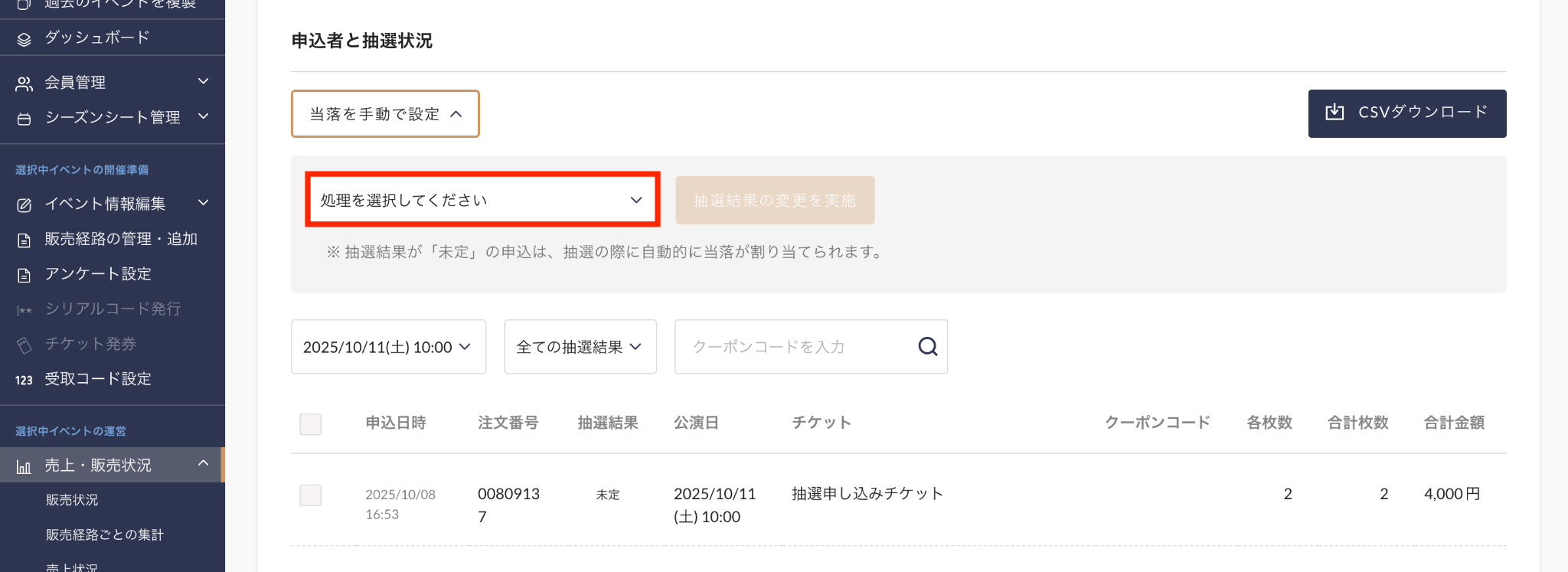The height and width of the screenshot is (572, 1568).
Task: Click the season seat management calendar icon
Action: pos(24,118)
